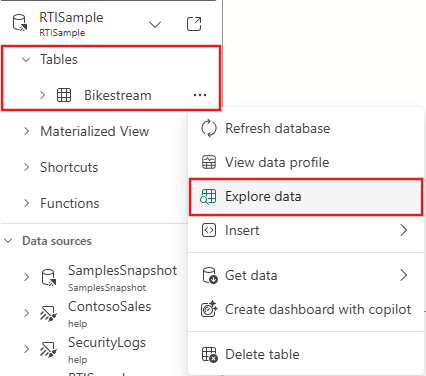Click the Create dashboard copilot icon
Viewport: 426px width, 376px height.
click(x=209, y=309)
